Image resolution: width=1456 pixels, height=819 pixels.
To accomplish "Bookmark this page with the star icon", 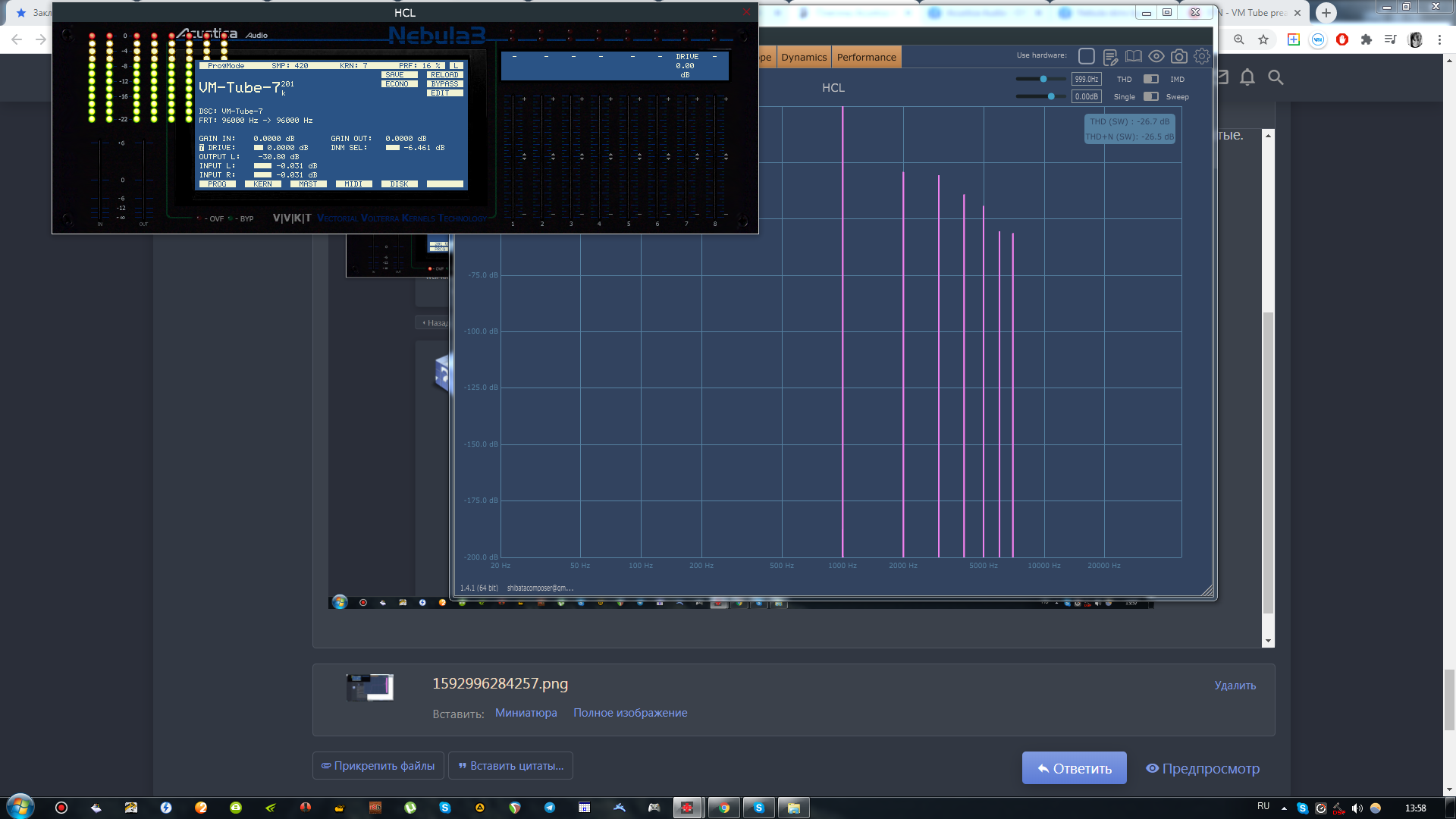I will pos(1263,39).
